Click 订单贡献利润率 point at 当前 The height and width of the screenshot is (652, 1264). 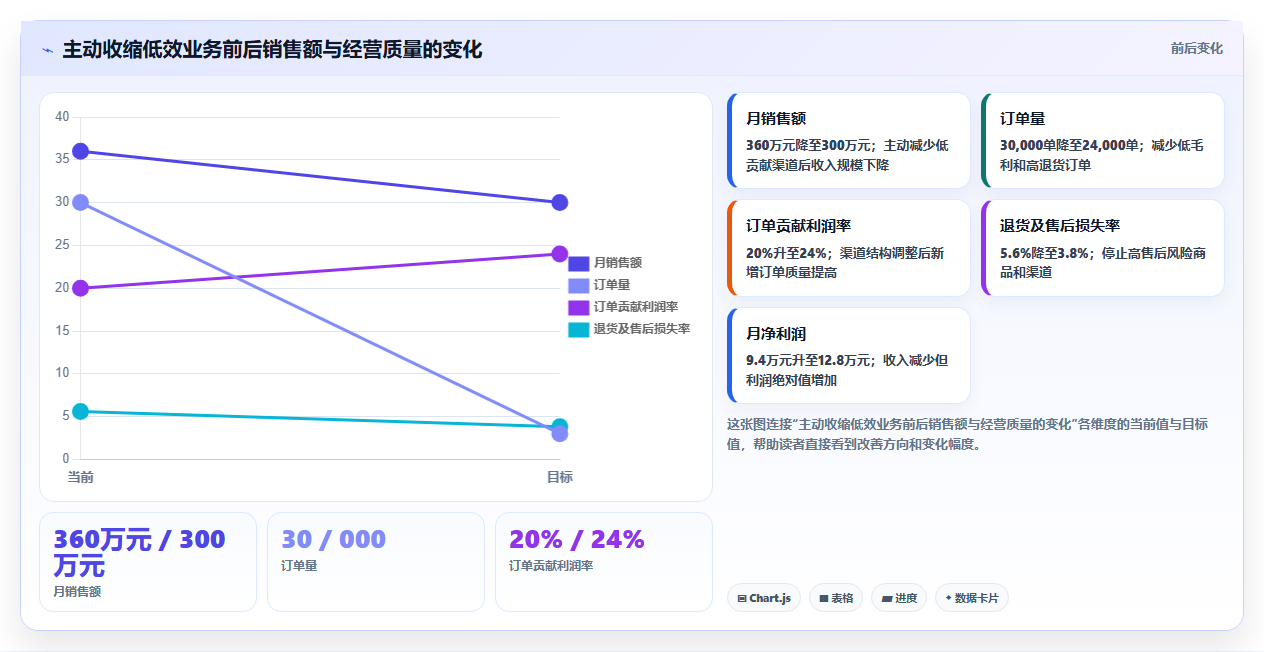(81, 288)
